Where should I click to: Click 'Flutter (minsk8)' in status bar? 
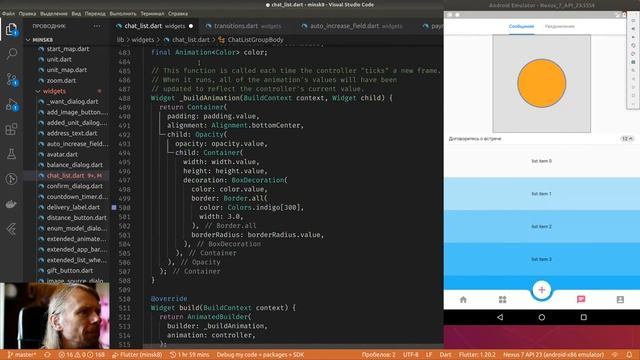pyautogui.click(x=137, y=355)
